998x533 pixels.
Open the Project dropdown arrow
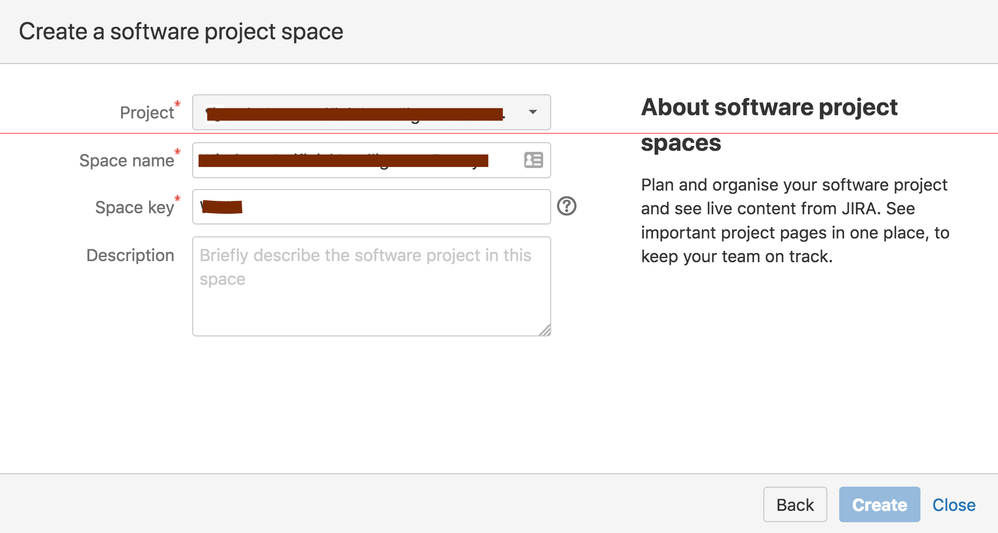(532, 112)
